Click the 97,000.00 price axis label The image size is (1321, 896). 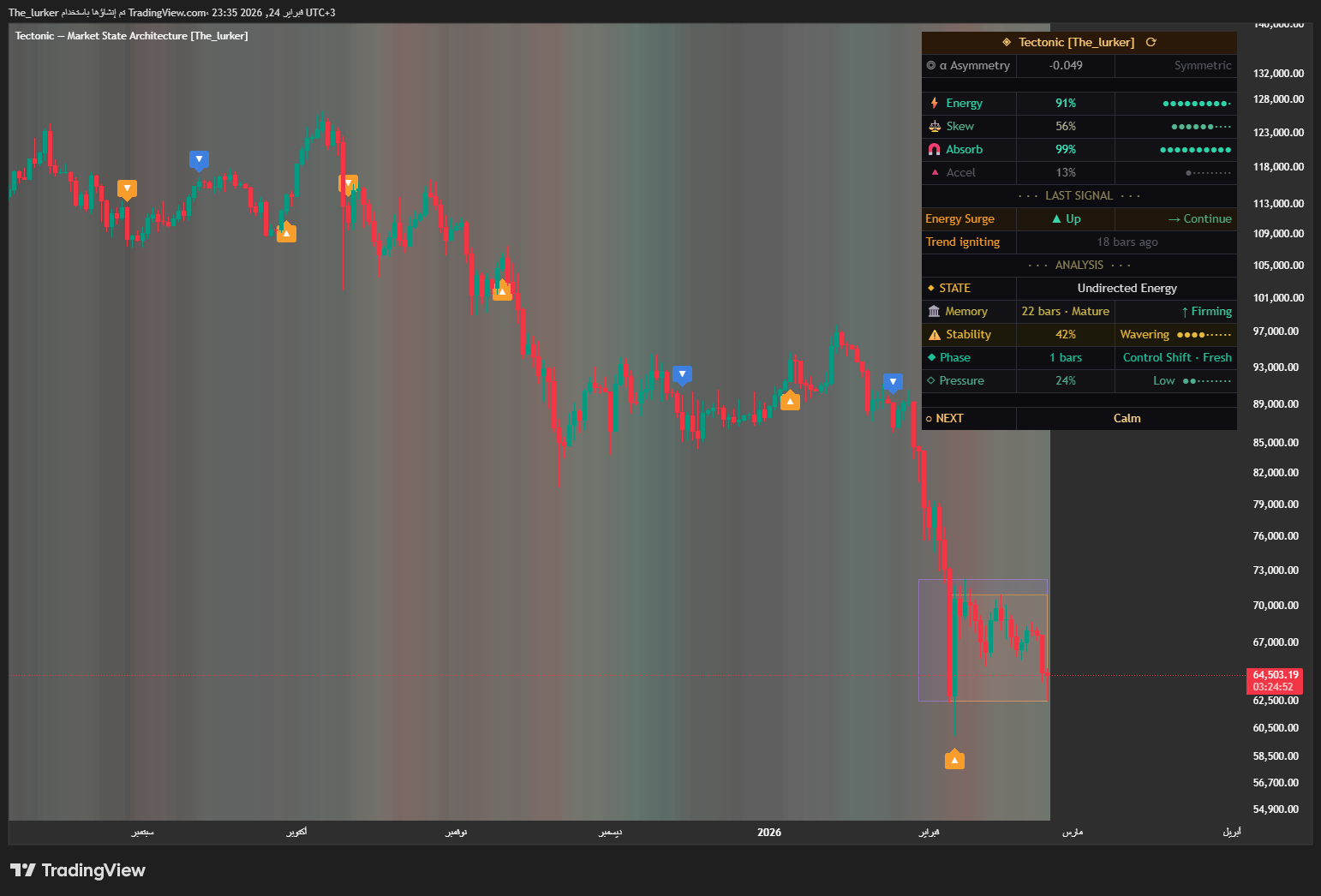coord(1276,332)
